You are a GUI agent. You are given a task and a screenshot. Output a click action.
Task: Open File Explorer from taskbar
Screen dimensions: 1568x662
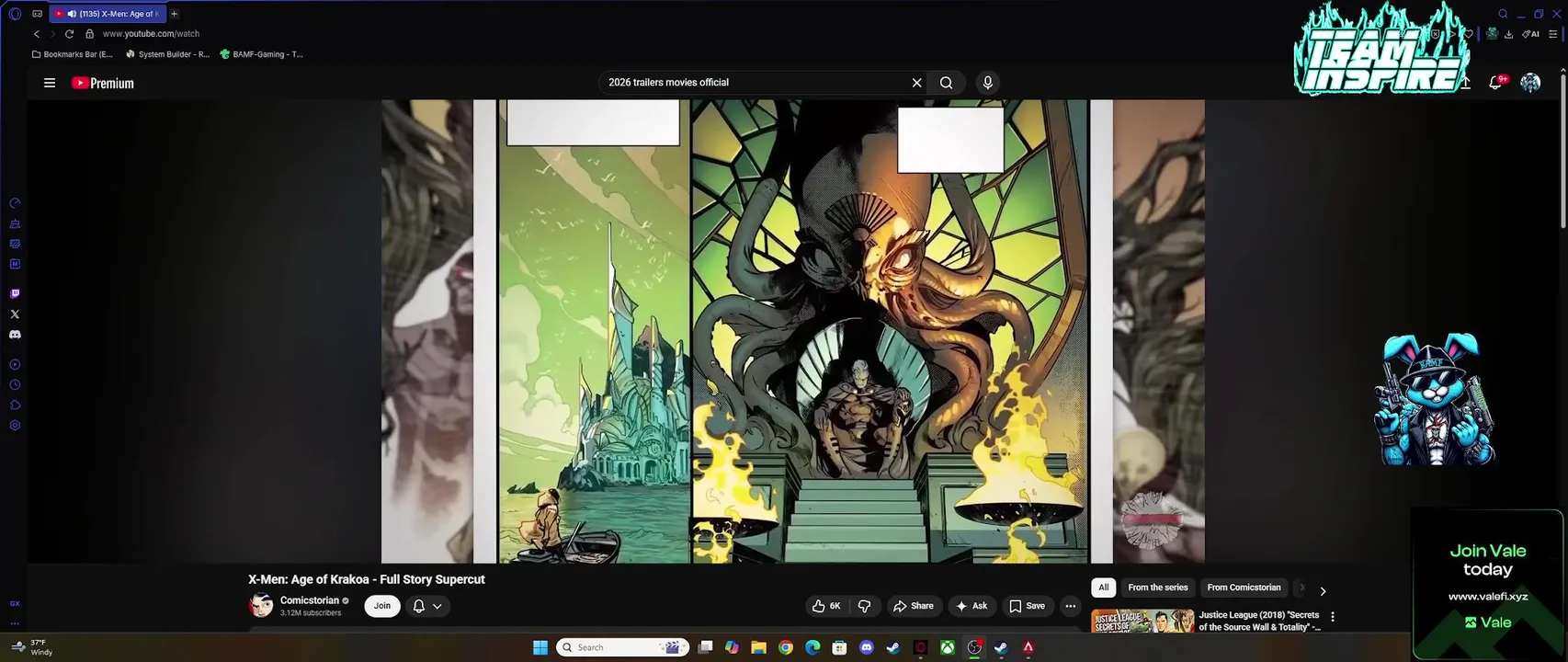758,647
